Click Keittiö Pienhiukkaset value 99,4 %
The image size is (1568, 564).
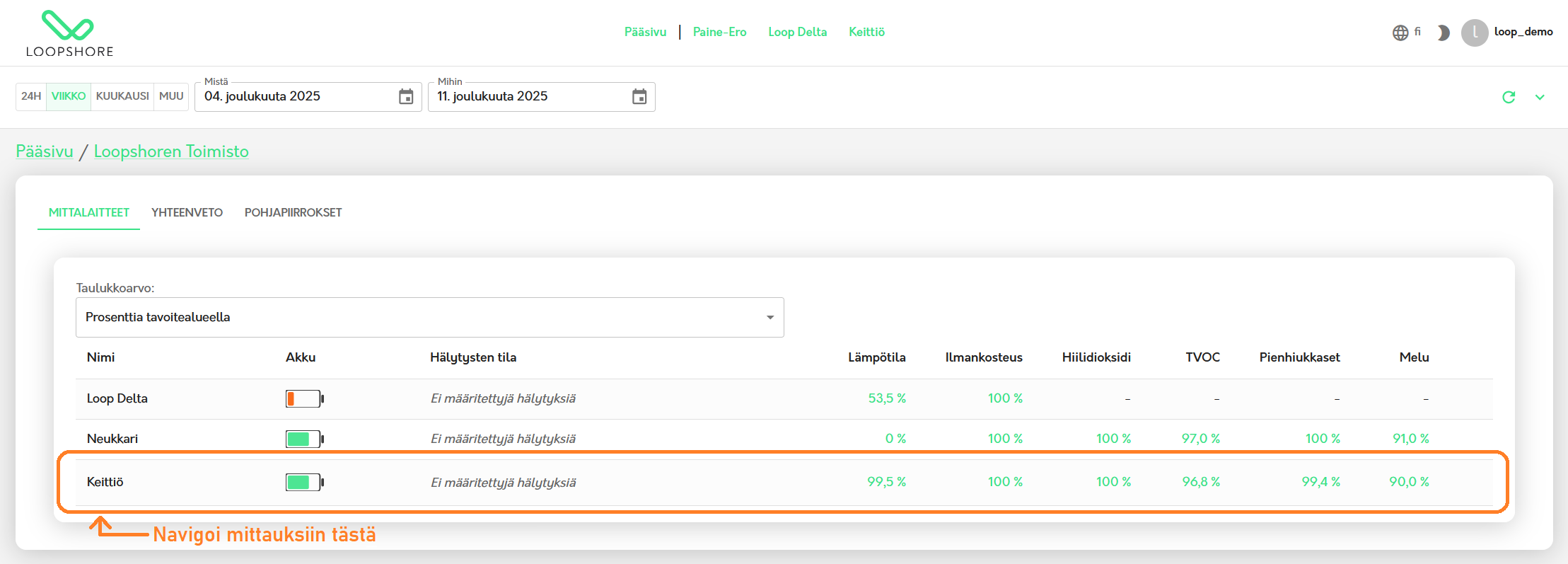point(1321,482)
